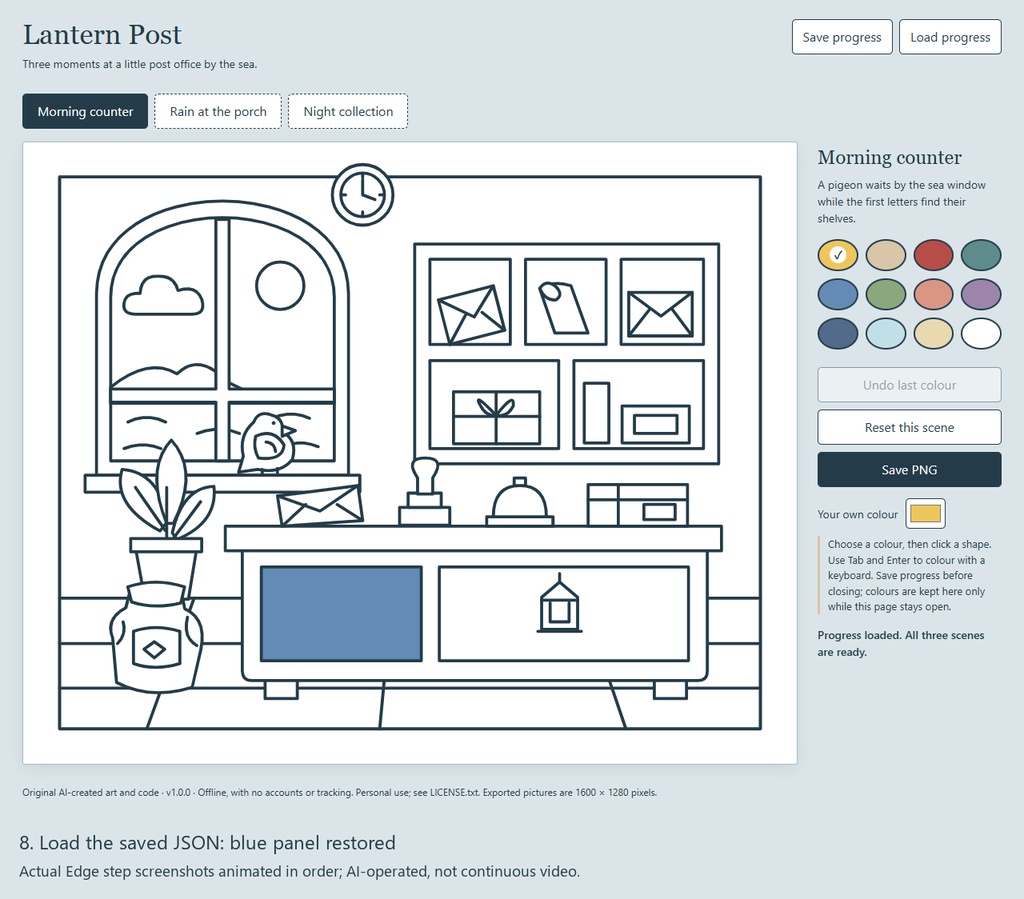1024x899 pixels.
Task: Colour the counter top slab
Action: click(473, 539)
